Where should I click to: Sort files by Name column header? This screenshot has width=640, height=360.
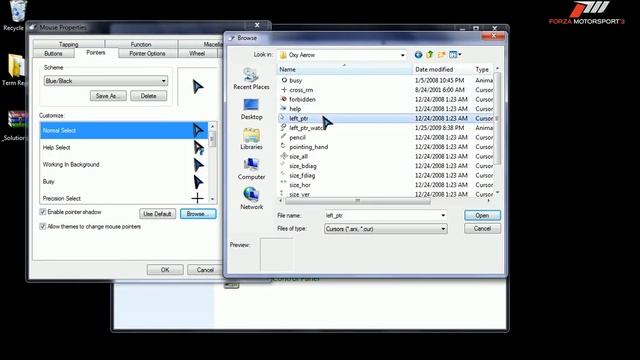(x=345, y=69)
